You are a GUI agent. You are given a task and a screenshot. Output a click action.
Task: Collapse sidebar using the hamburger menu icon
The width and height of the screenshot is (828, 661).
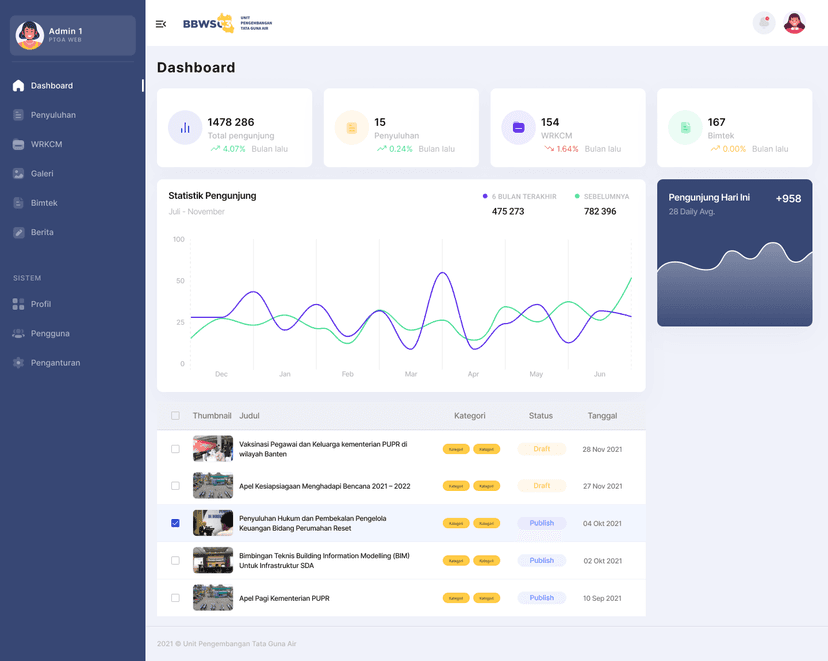click(x=161, y=24)
